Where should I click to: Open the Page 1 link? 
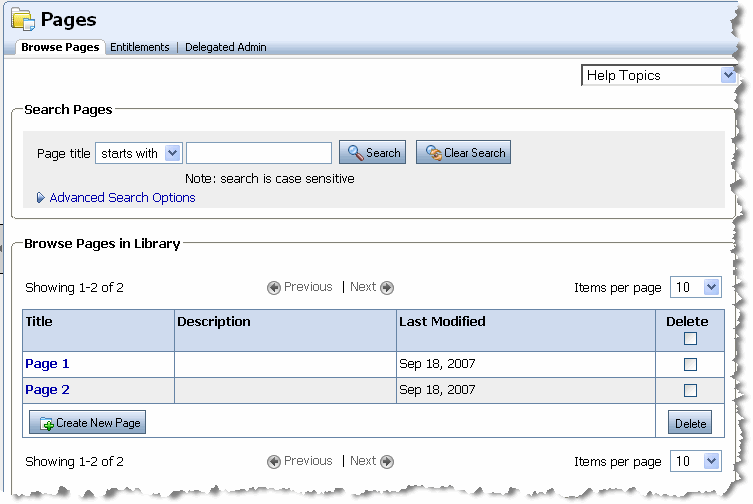pyautogui.click(x=47, y=364)
